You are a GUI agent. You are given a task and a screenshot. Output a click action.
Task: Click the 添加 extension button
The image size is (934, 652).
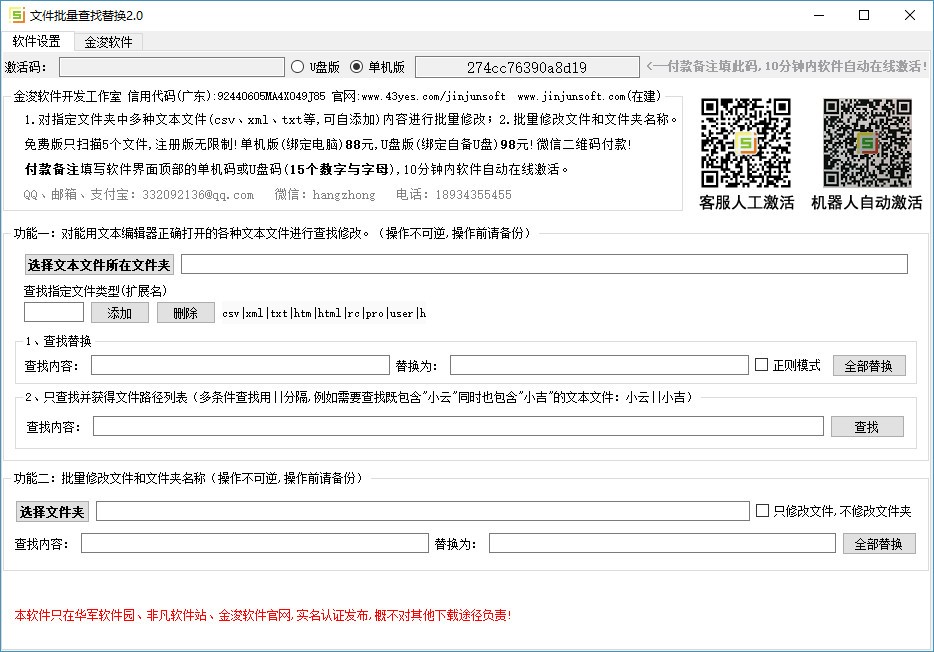[120, 313]
